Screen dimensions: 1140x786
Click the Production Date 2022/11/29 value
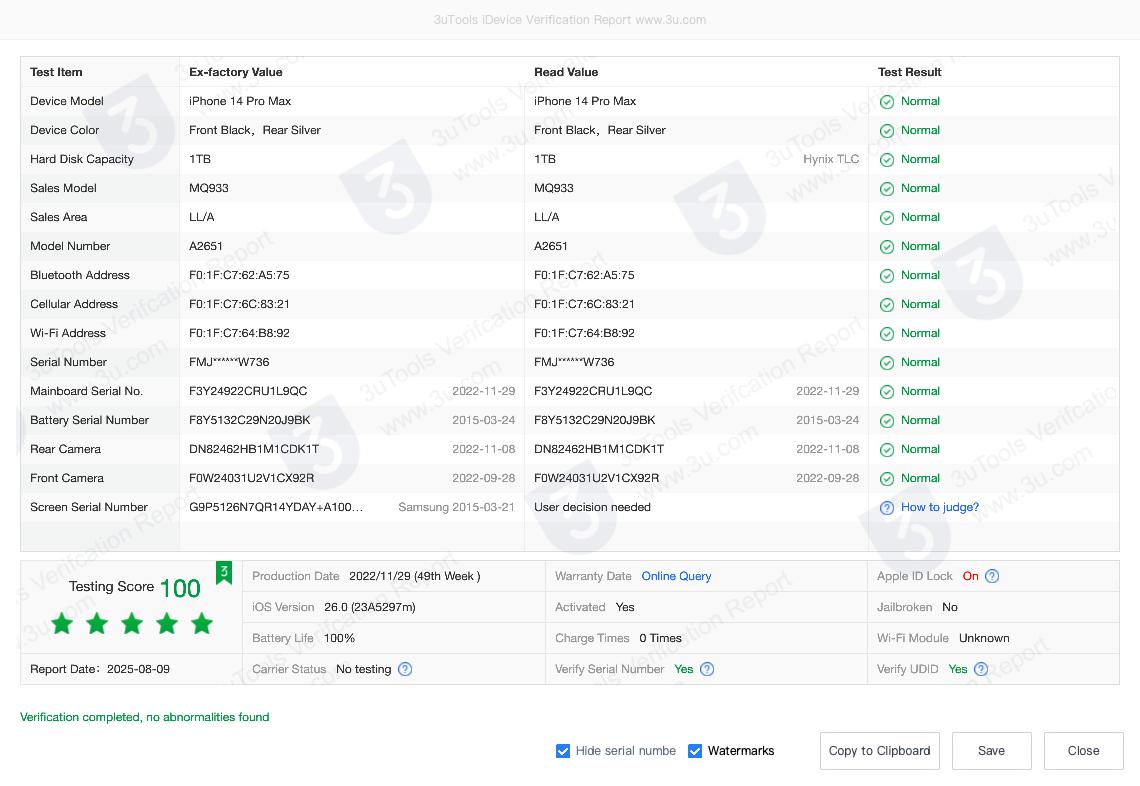414,576
